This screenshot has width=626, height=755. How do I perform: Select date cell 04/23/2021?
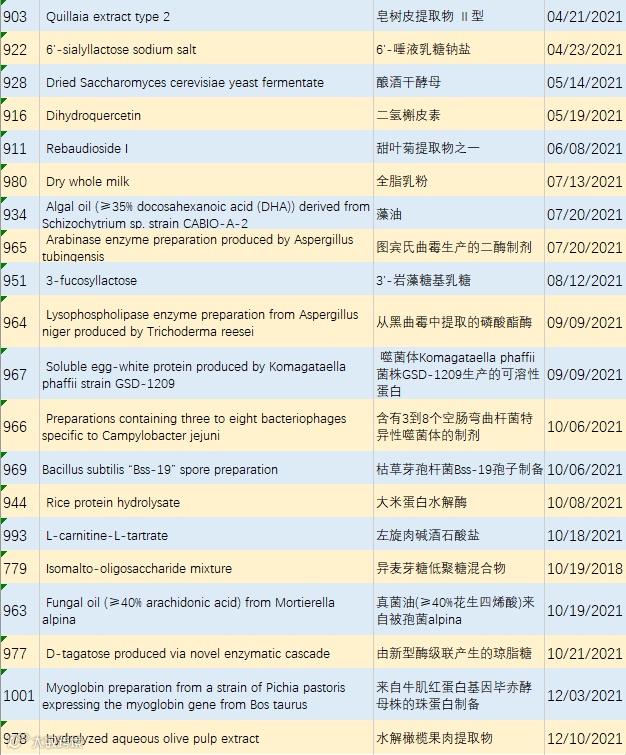[x=585, y=49]
